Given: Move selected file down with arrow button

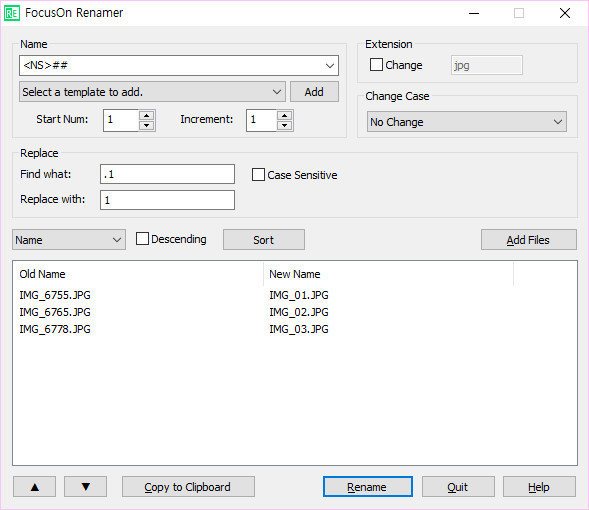Looking at the screenshot, I should [86, 487].
